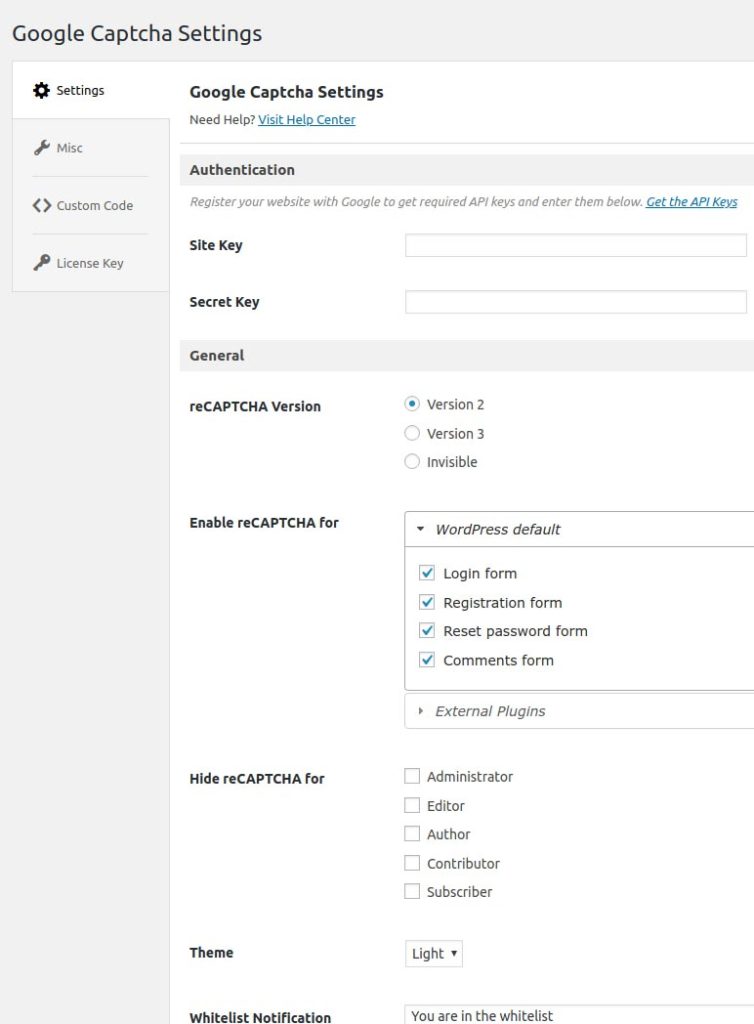Expand the External Plugins section
This screenshot has height=1024, width=754.
[x=579, y=711]
